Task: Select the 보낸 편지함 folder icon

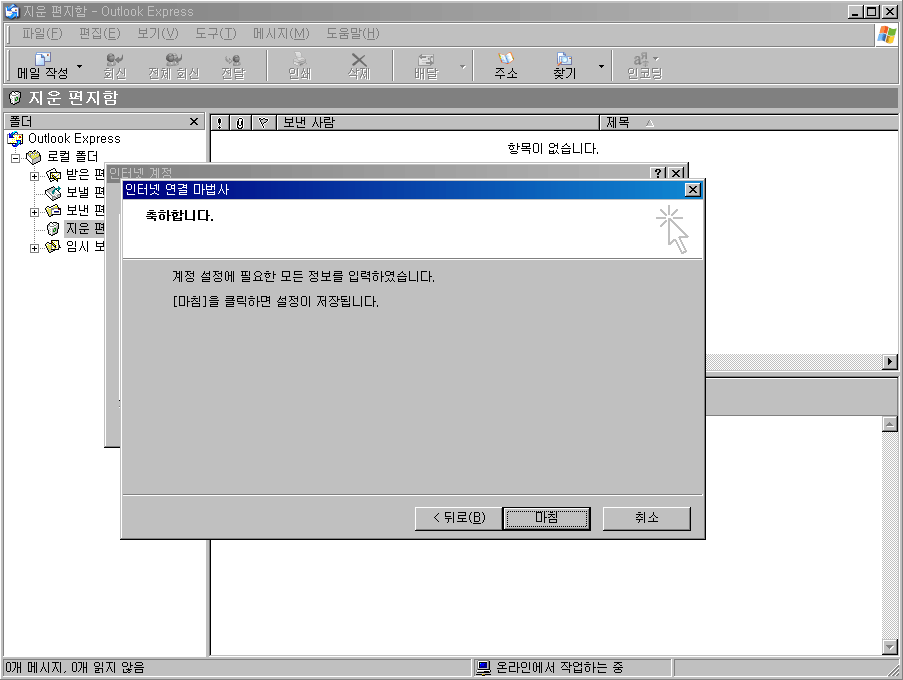Action: coord(54,211)
